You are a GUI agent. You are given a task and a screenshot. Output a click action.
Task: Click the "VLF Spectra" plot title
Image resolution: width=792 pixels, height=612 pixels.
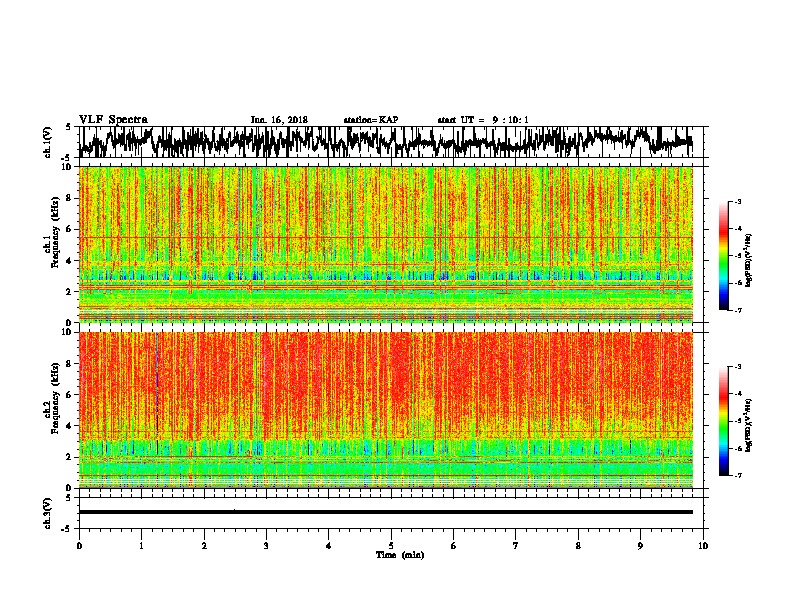[x=113, y=120]
